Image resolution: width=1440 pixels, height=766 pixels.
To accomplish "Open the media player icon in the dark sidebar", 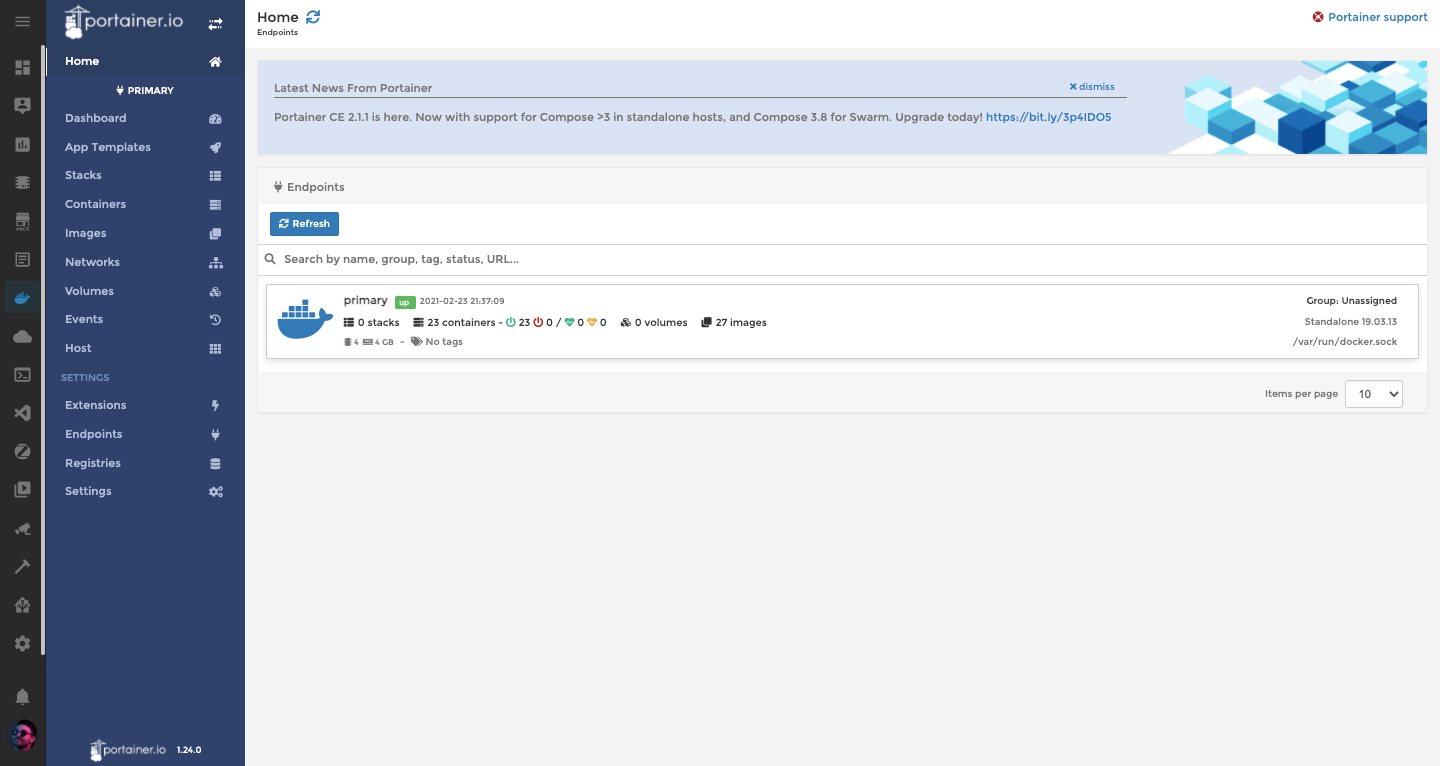I will pos(22,490).
